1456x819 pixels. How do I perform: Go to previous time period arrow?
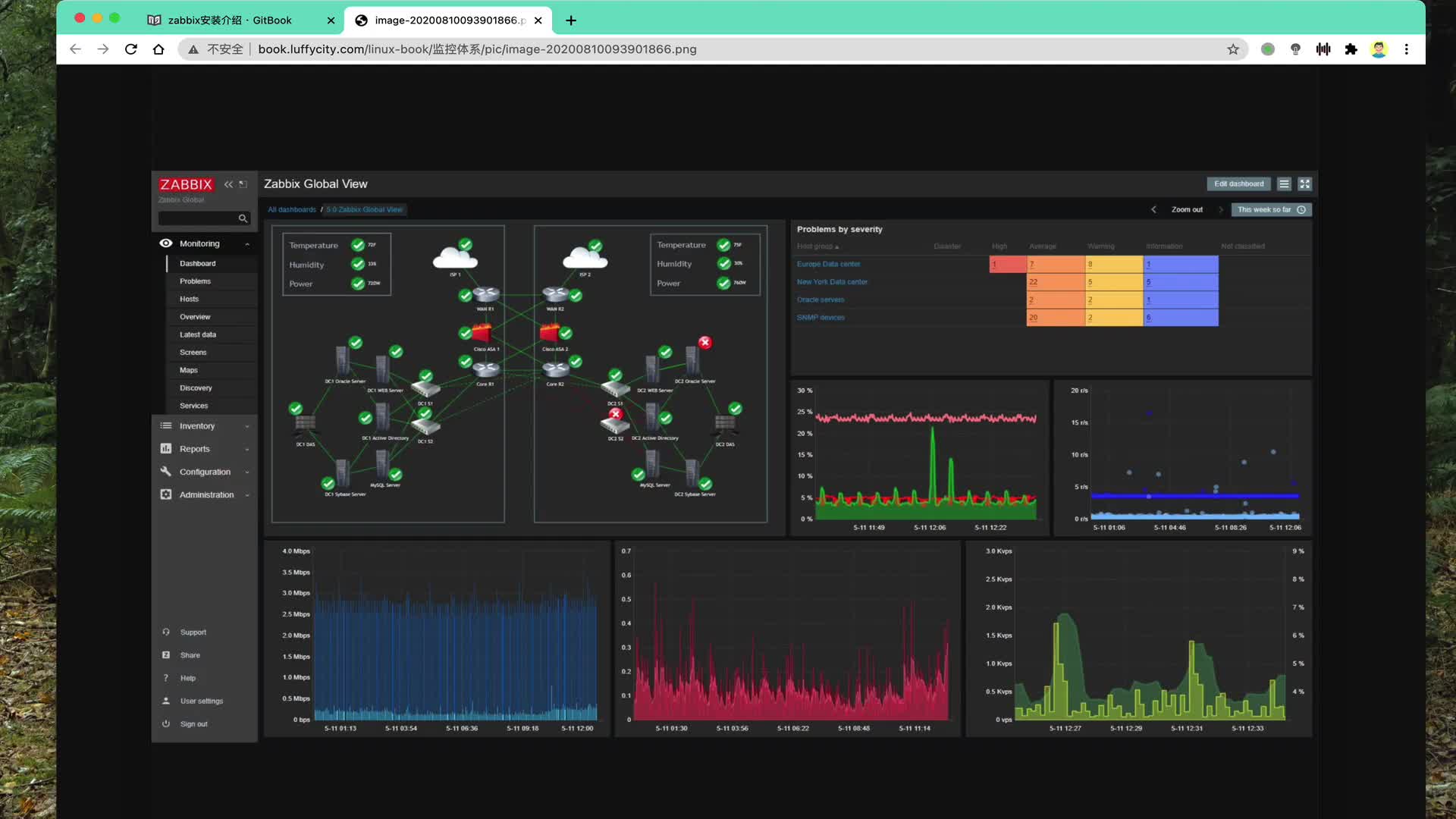pos(1153,210)
